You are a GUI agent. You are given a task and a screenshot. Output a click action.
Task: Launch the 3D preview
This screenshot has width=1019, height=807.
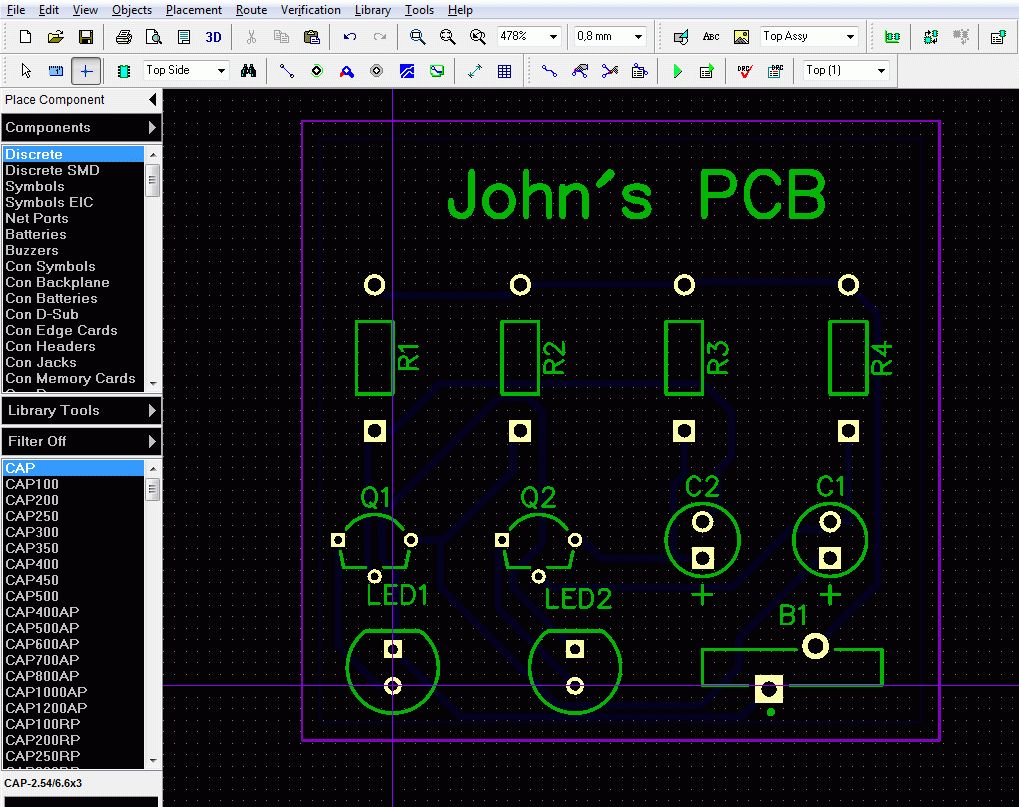(214, 36)
